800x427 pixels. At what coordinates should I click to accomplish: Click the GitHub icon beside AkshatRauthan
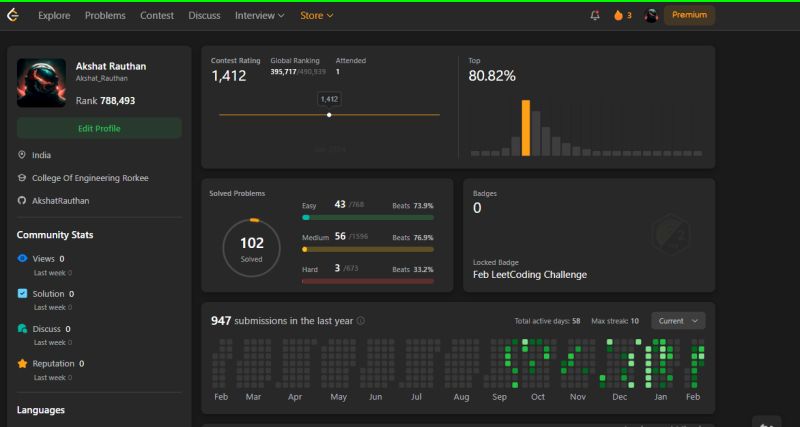point(21,200)
